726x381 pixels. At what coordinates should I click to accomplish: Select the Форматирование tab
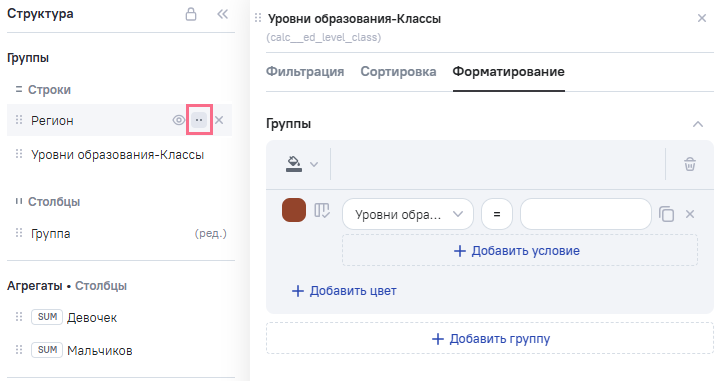coord(508,72)
